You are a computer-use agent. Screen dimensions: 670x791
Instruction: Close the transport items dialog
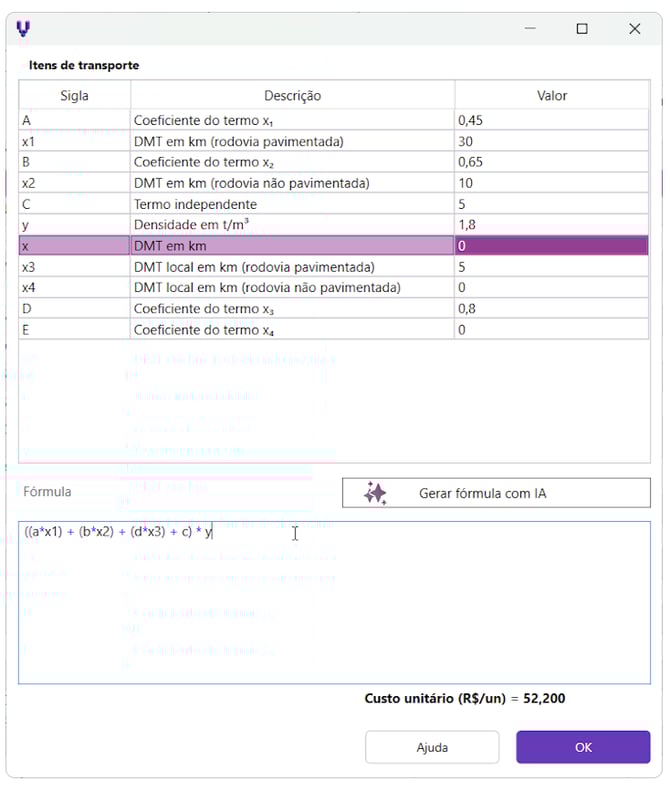[634, 29]
